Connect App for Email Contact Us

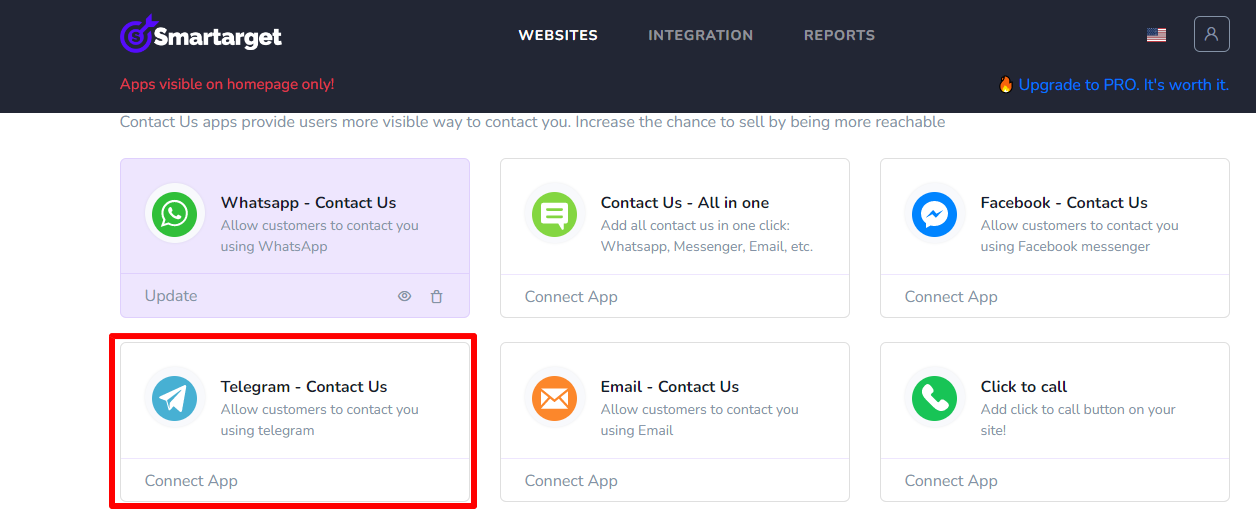571,481
